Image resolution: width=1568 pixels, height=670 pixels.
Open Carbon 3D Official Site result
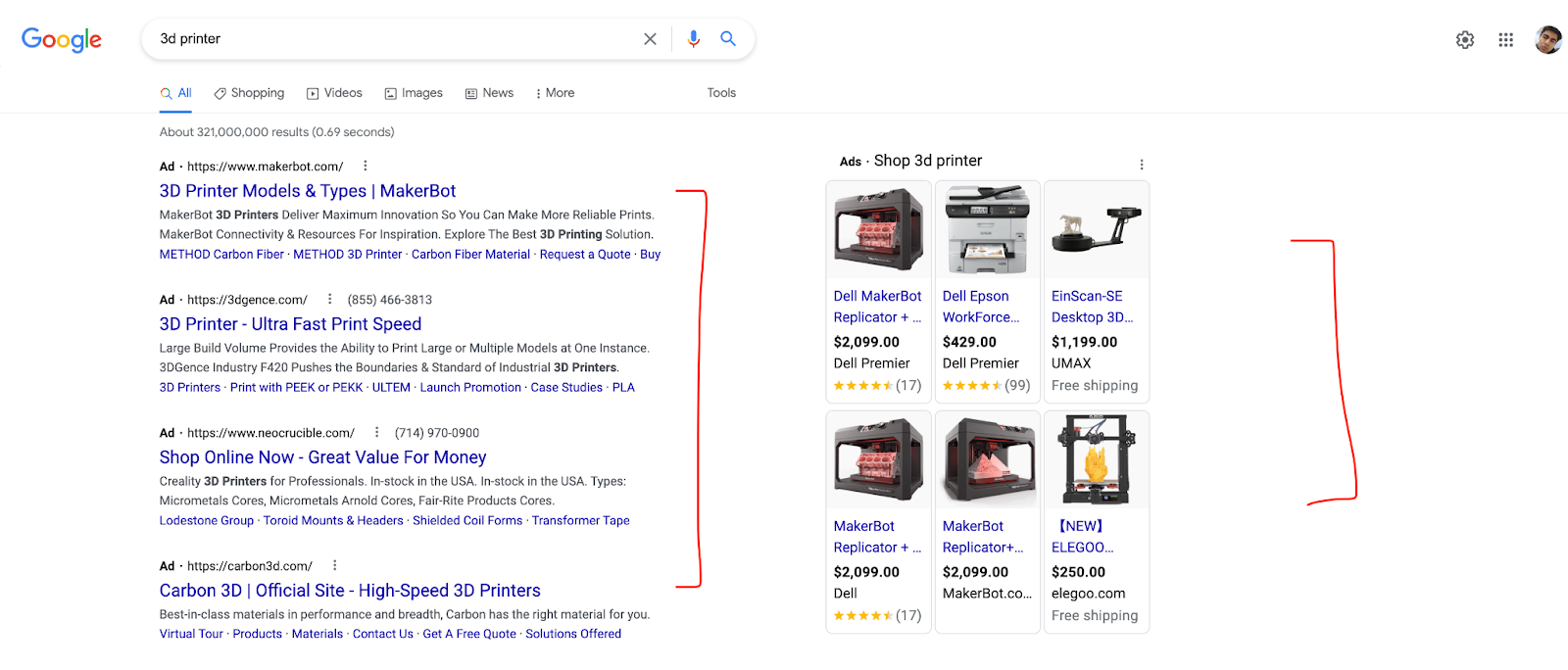(350, 591)
